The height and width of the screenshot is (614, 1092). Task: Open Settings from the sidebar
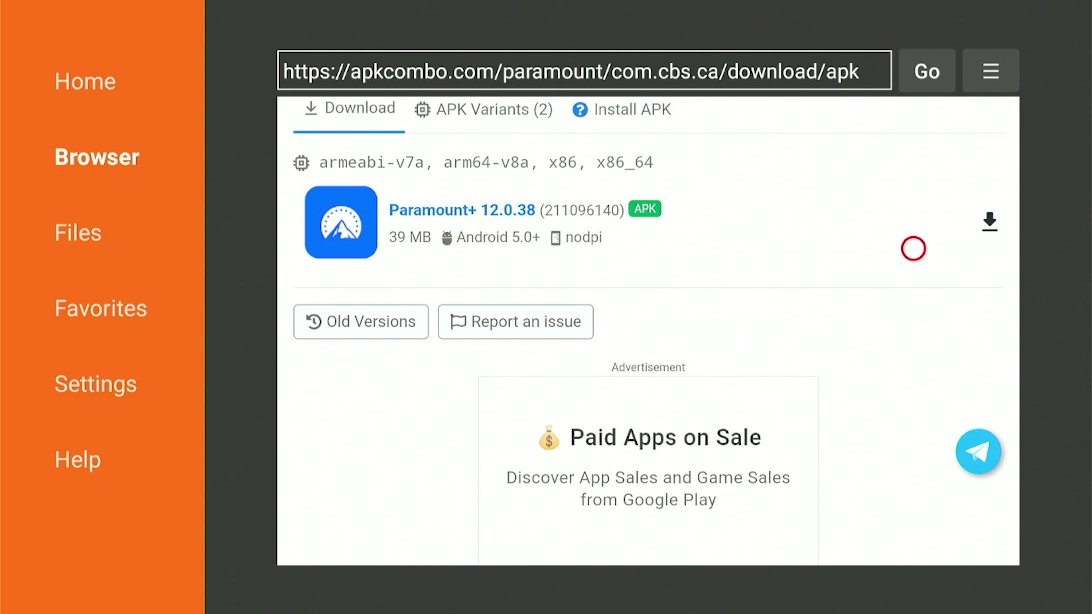coord(95,384)
